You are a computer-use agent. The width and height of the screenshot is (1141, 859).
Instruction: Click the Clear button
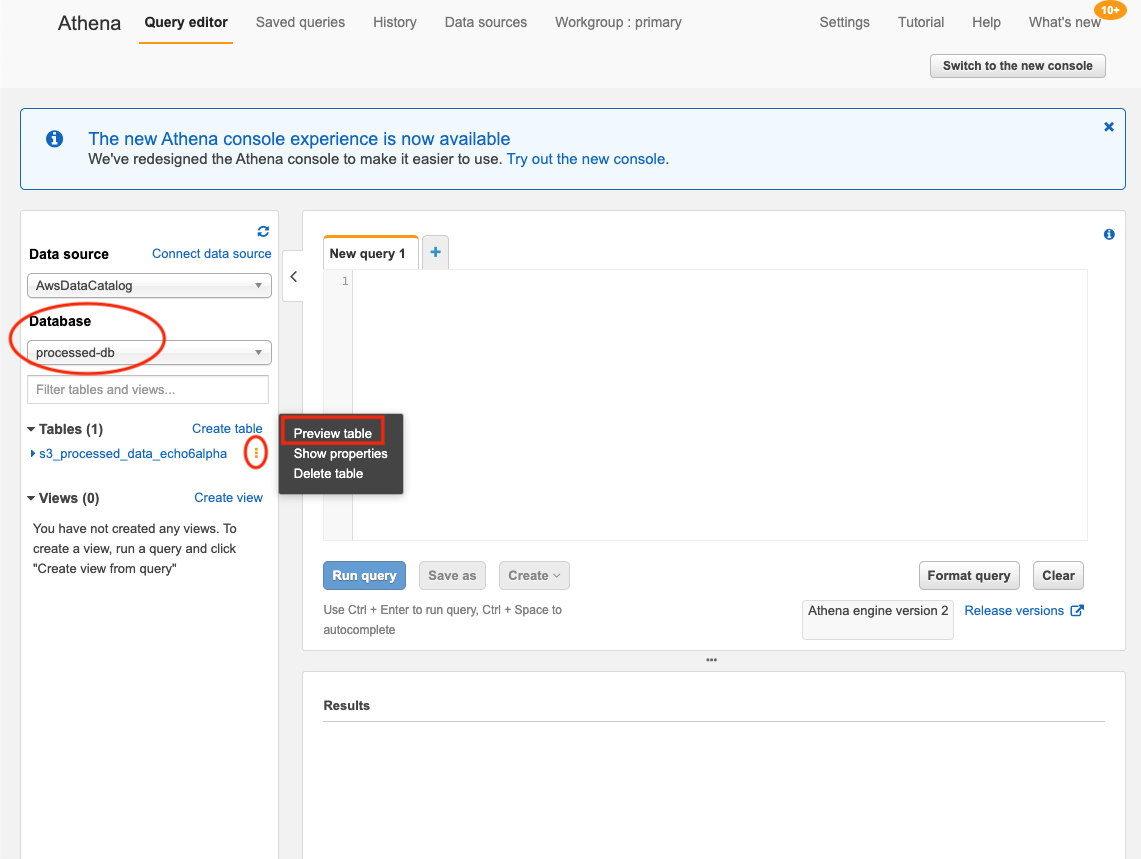click(1058, 576)
